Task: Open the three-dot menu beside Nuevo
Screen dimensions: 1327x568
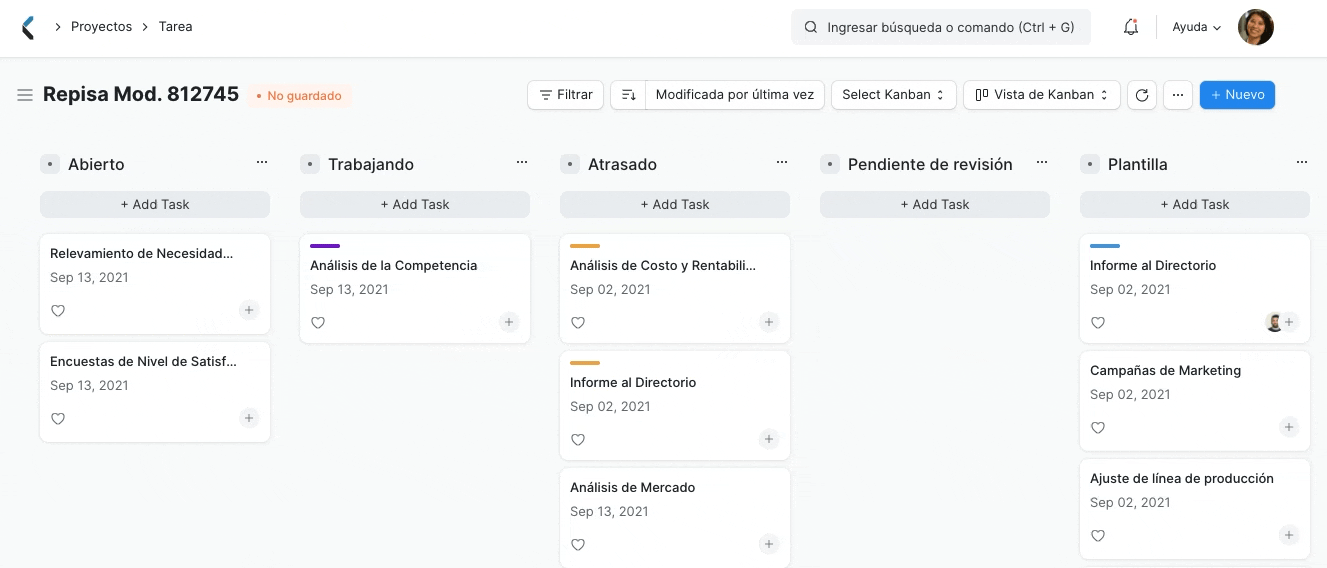Action: pos(1178,95)
